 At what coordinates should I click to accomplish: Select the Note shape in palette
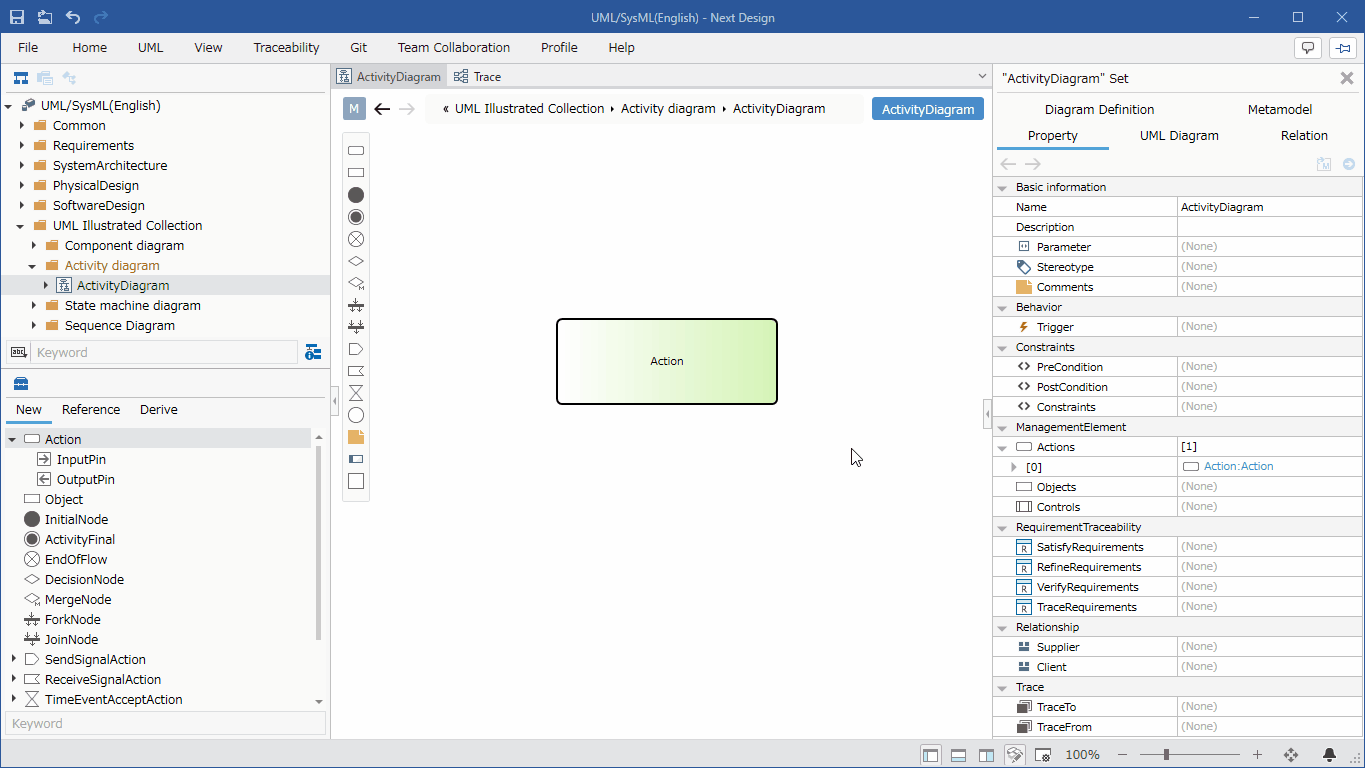coord(356,437)
